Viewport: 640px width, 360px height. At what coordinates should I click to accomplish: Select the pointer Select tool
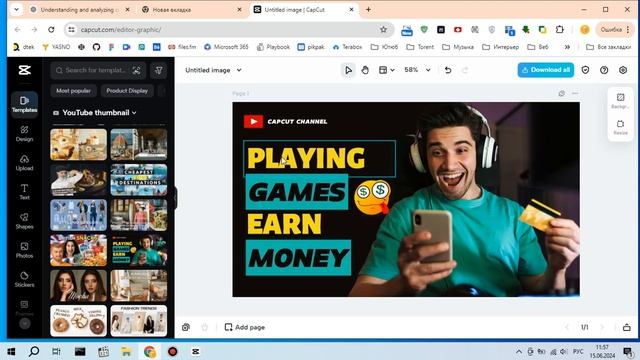[348, 70]
